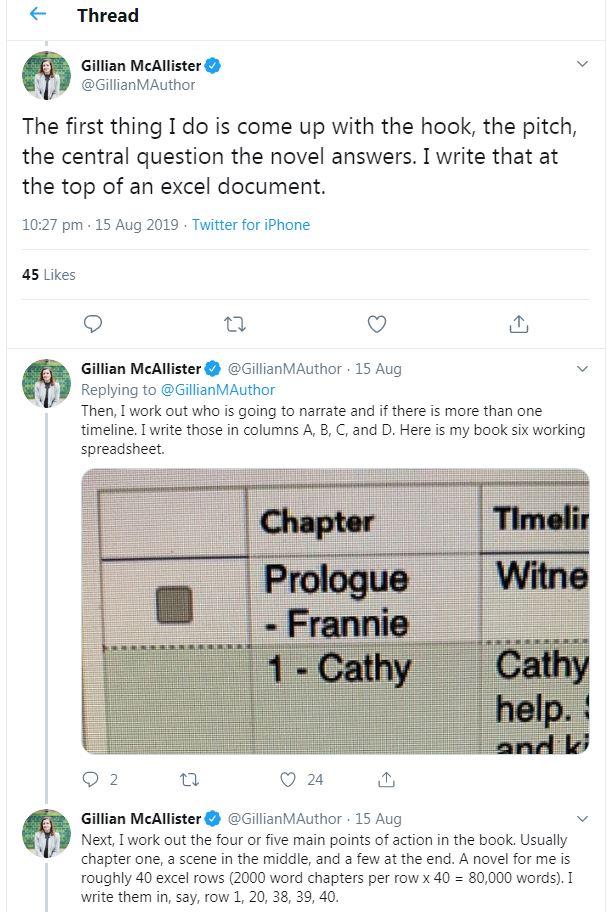The image size is (607, 912).
Task: Open Gillian McAllister's name on the main tweet
Action: pyautogui.click(x=141, y=66)
